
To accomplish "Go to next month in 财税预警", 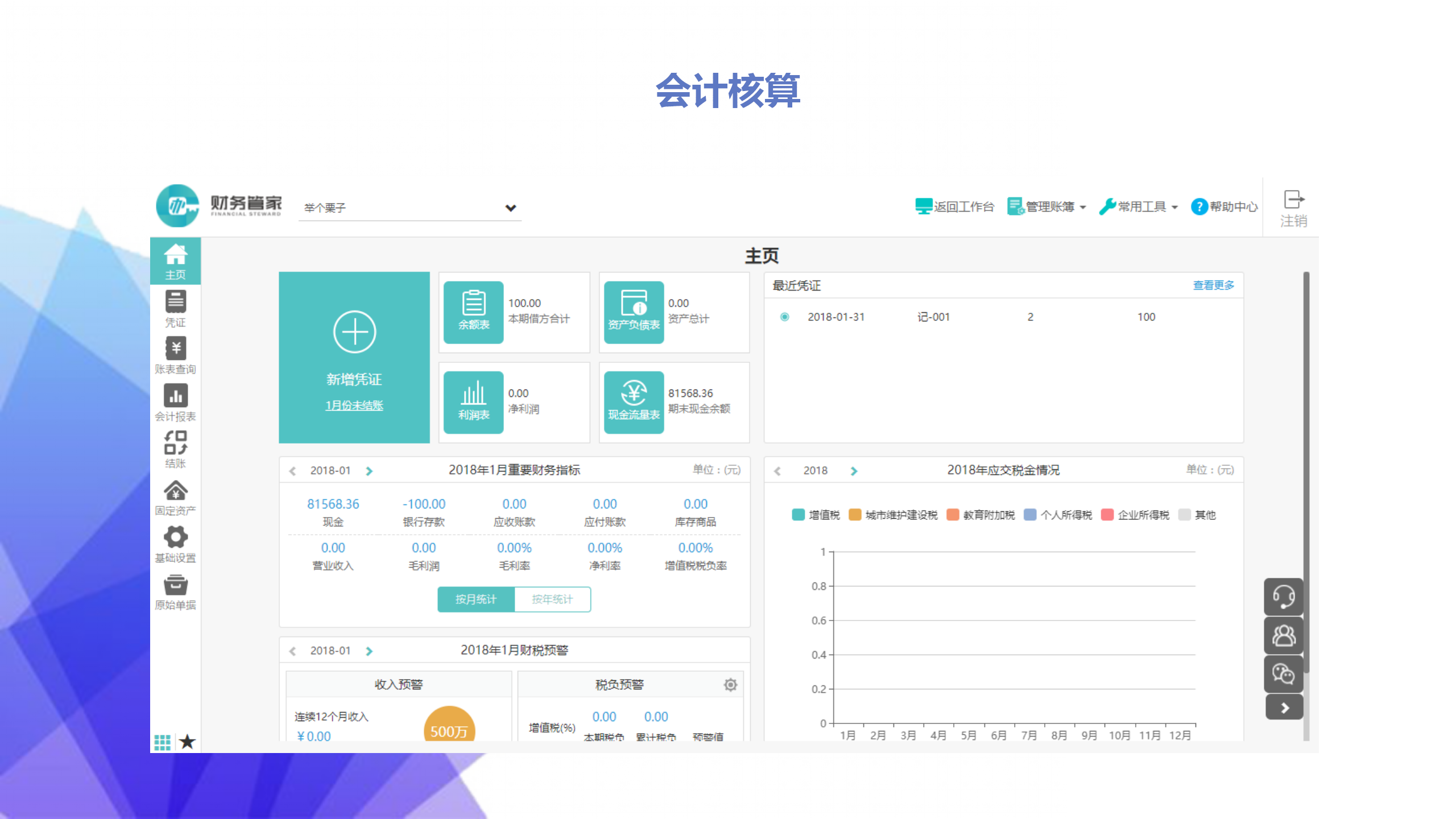I will [x=369, y=651].
